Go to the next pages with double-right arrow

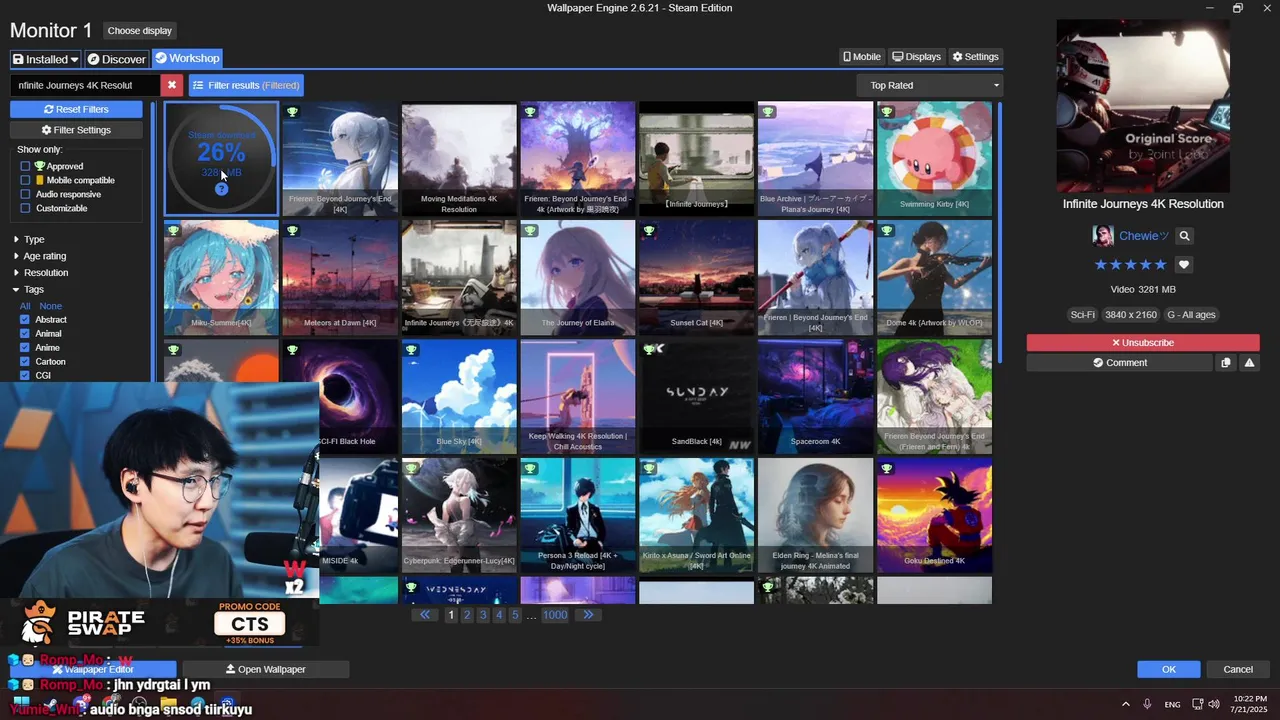coord(588,615)
